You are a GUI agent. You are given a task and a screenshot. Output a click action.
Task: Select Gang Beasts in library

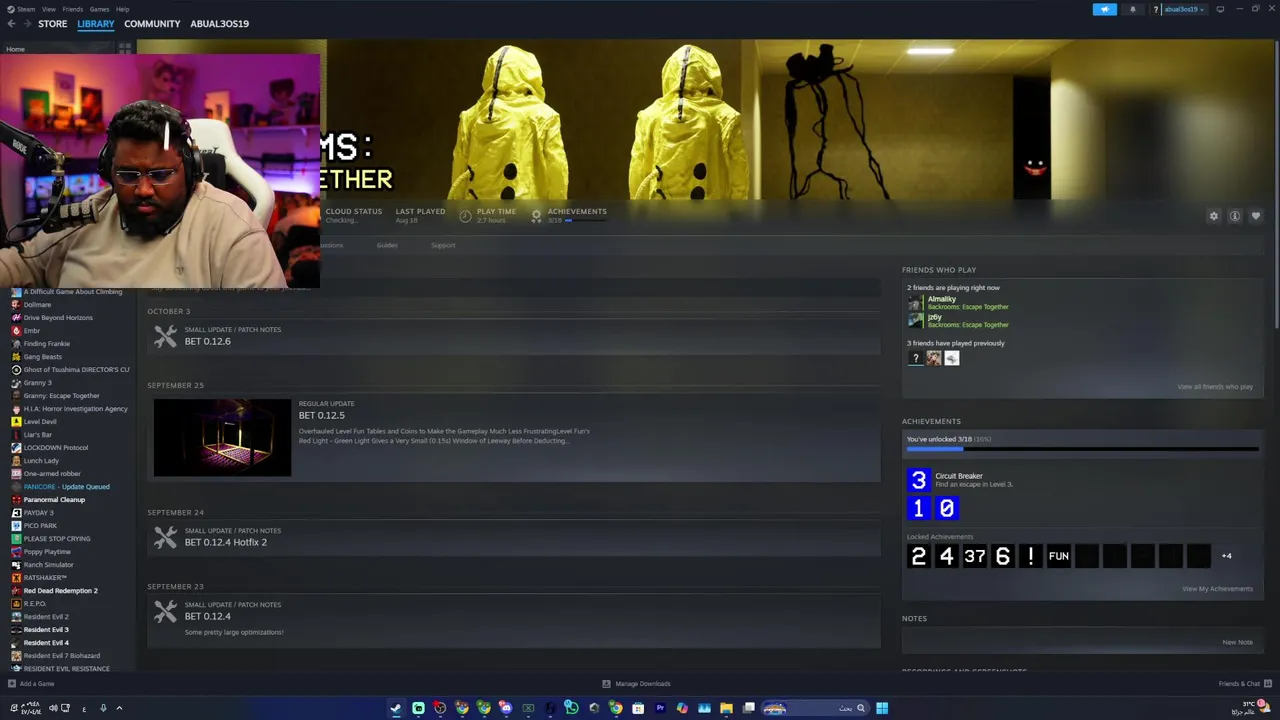pyautogui.click(x=43, y=357)
